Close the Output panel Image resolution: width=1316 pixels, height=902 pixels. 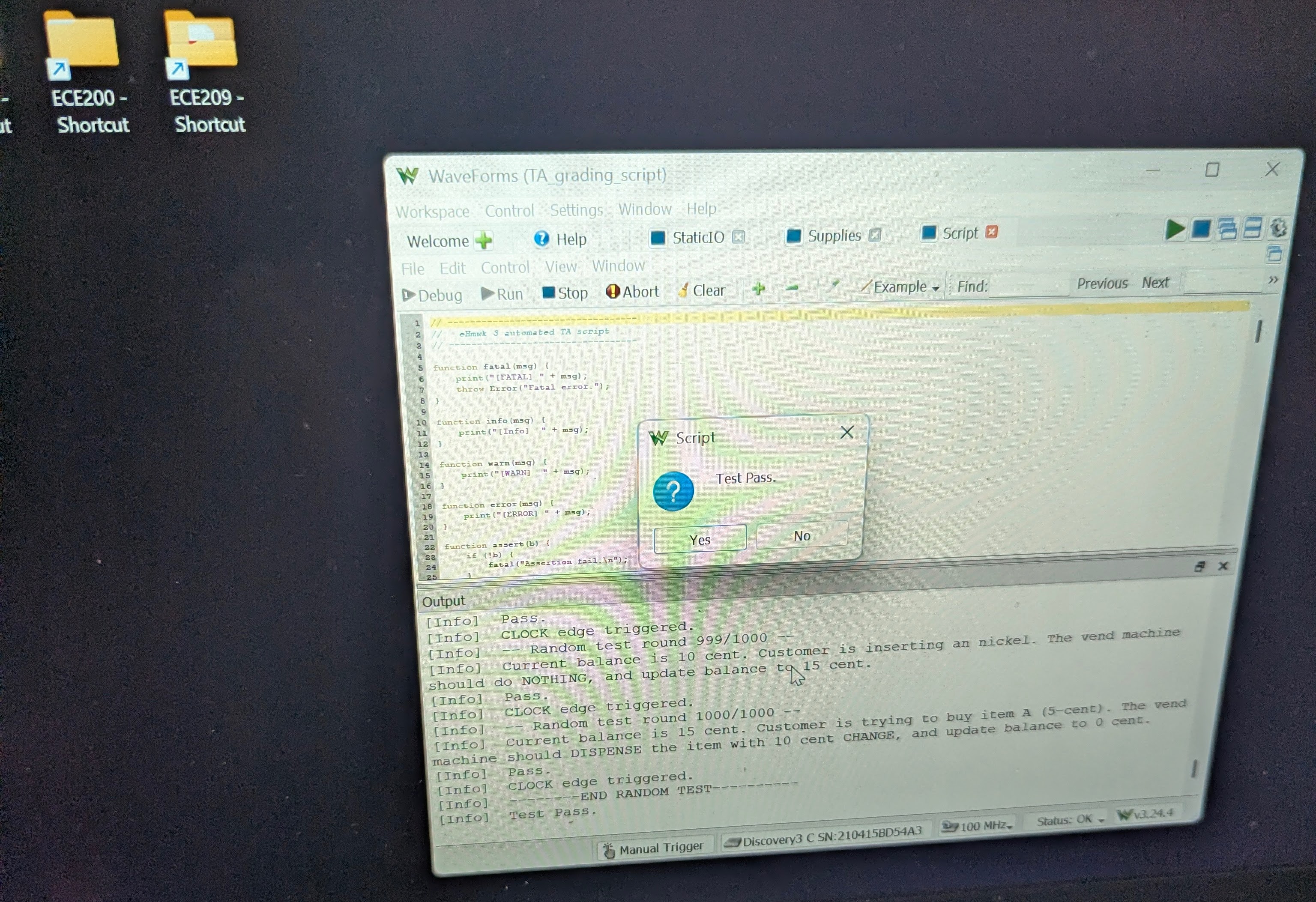click(x=1223, y=566)
